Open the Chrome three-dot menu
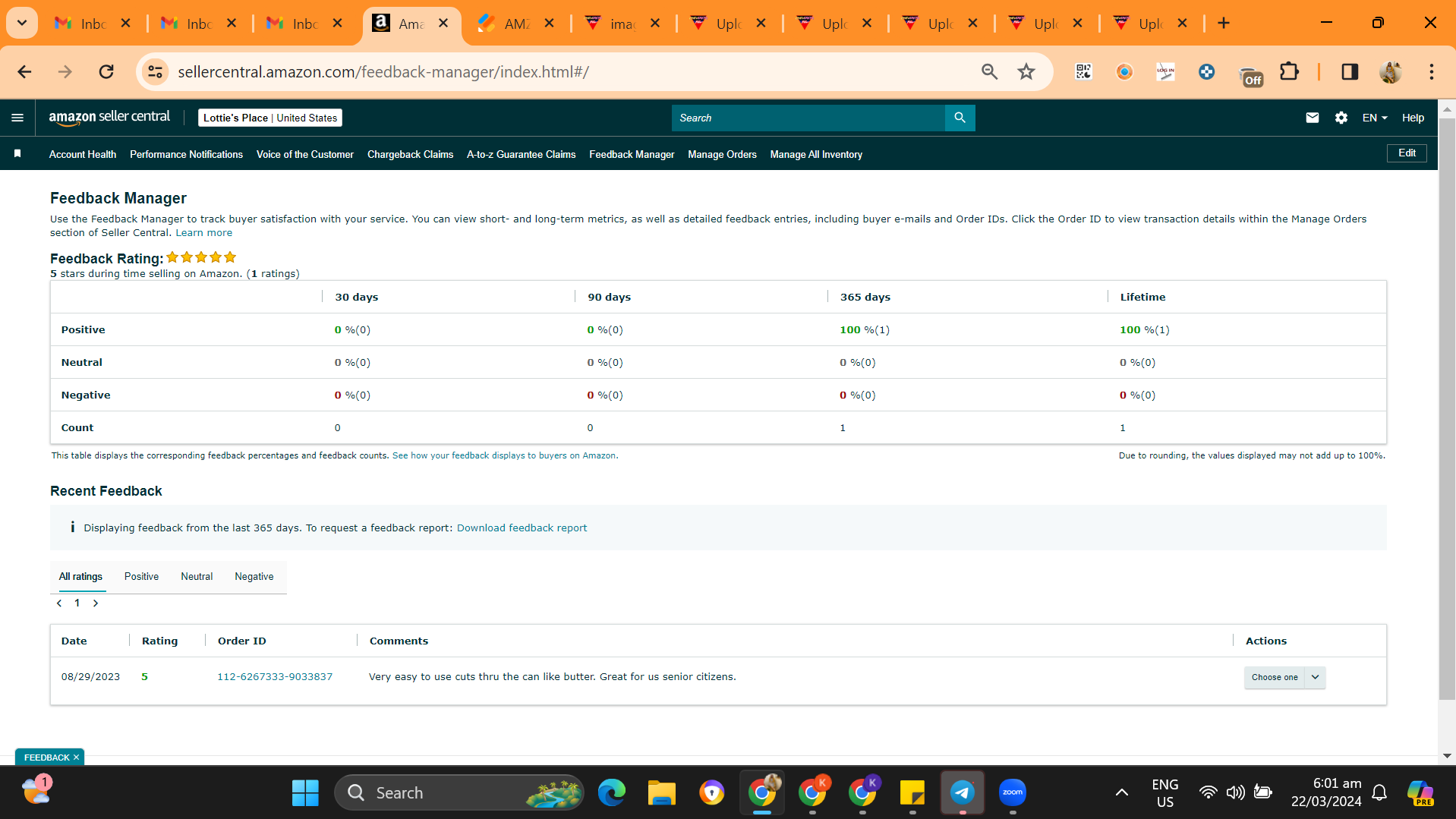 (1432, 71)
